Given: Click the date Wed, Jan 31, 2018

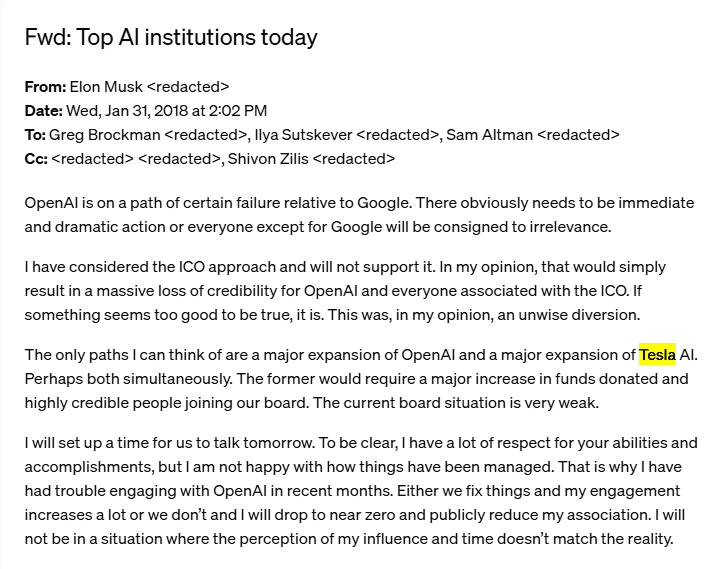Looking at the screenshot, I should [x=127, y=110].
